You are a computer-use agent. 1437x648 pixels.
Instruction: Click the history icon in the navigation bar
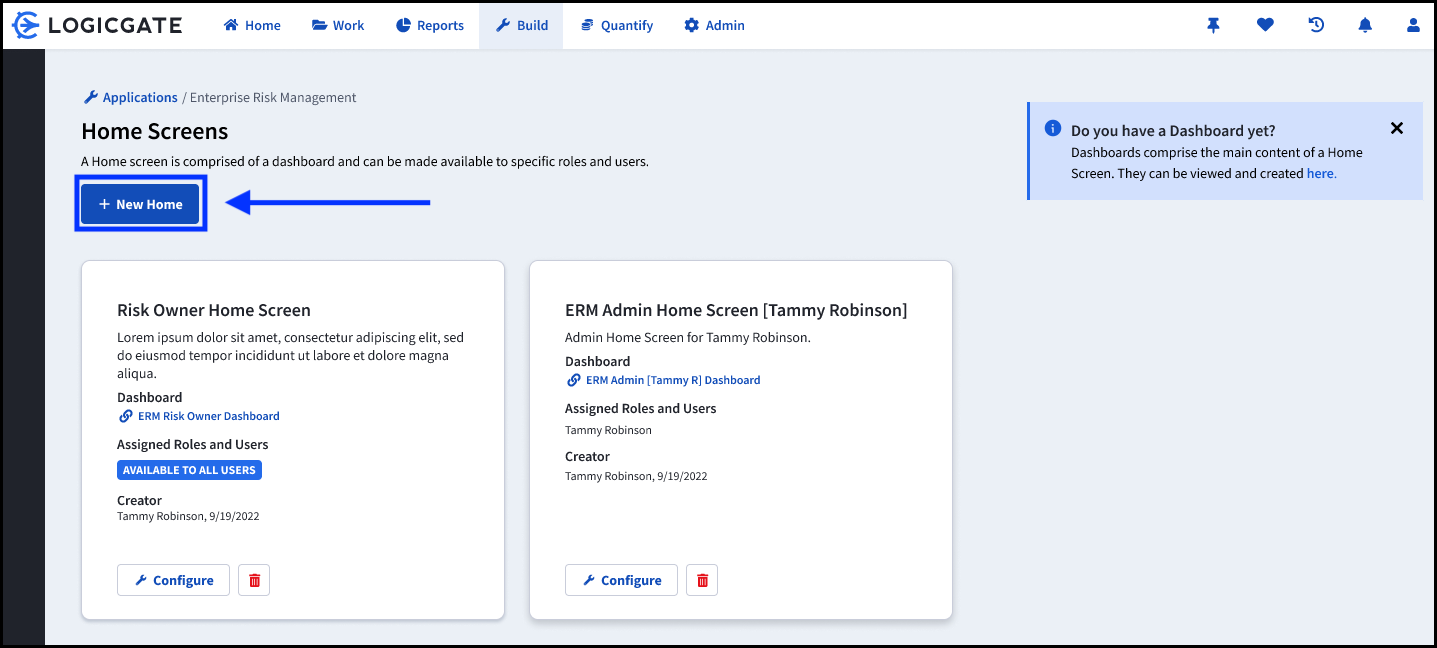1316,25
